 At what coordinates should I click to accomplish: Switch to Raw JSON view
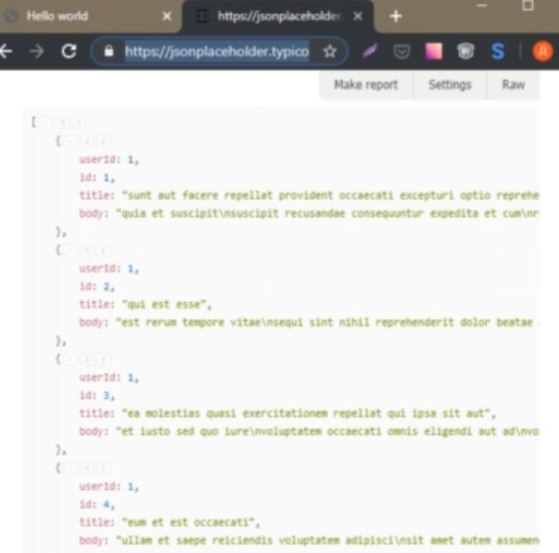[513, 85]
